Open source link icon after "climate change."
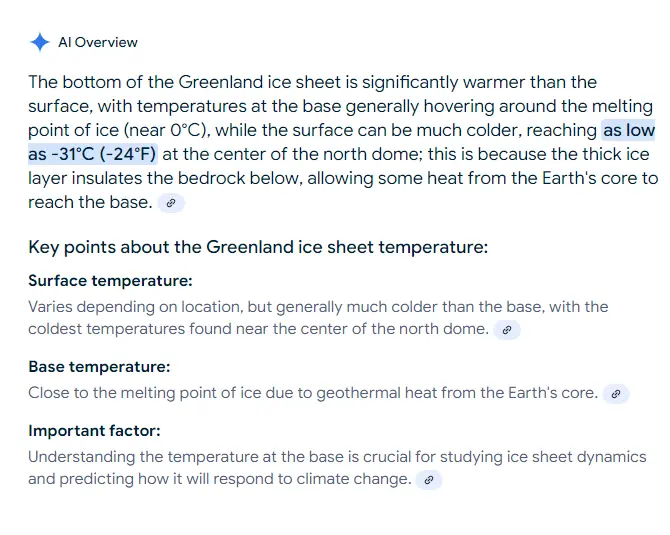This screenshot has height=535, width=670. pos(428,480)
